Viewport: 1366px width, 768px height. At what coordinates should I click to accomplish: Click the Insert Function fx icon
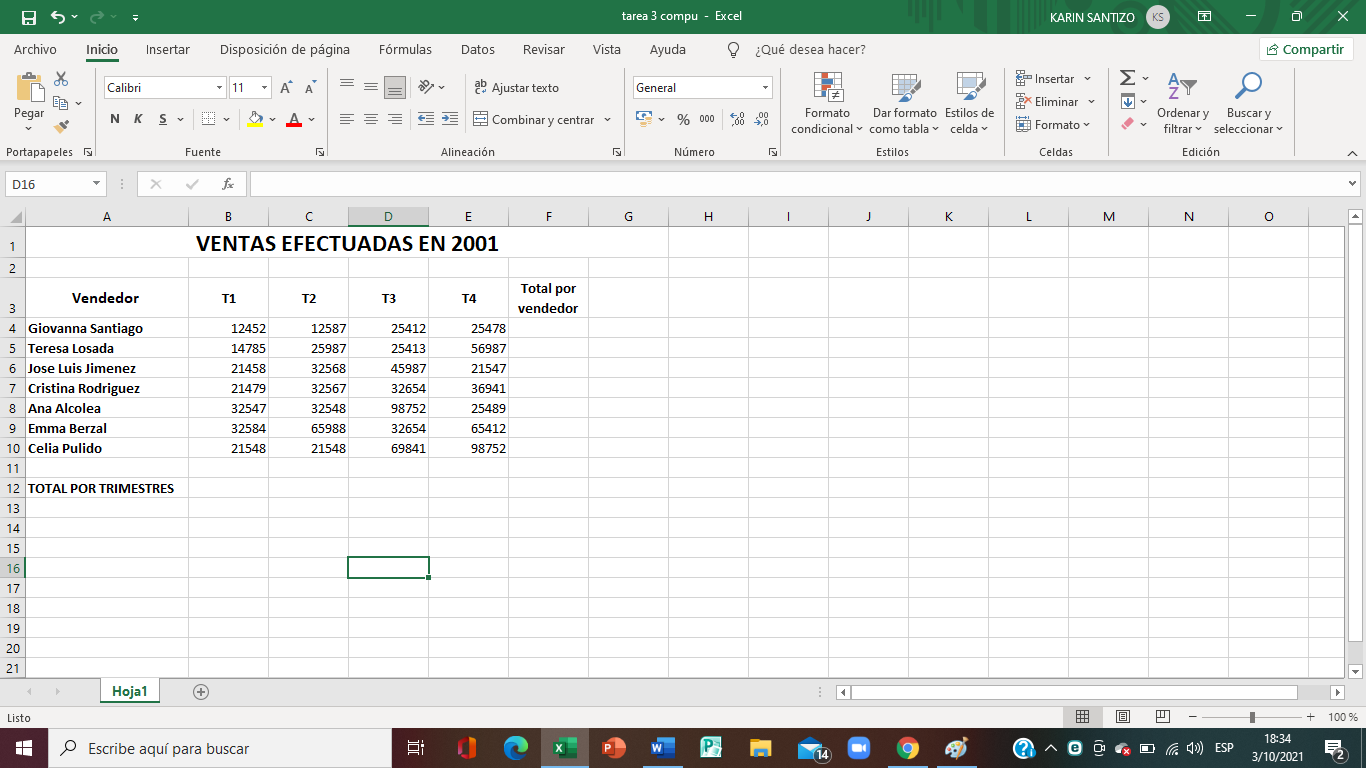(x=228, y=184)
